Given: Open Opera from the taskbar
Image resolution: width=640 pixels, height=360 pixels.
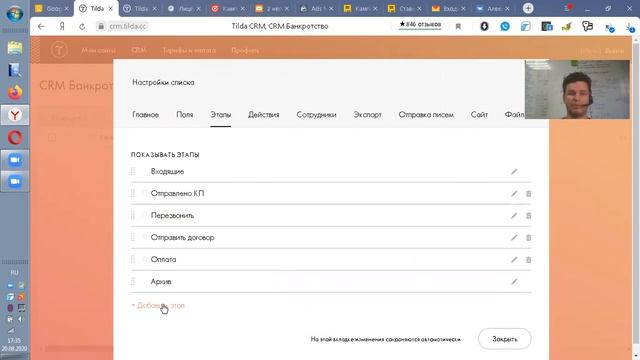Looking at the screenshot, I should pyautogui.click(x=15, y=138).
